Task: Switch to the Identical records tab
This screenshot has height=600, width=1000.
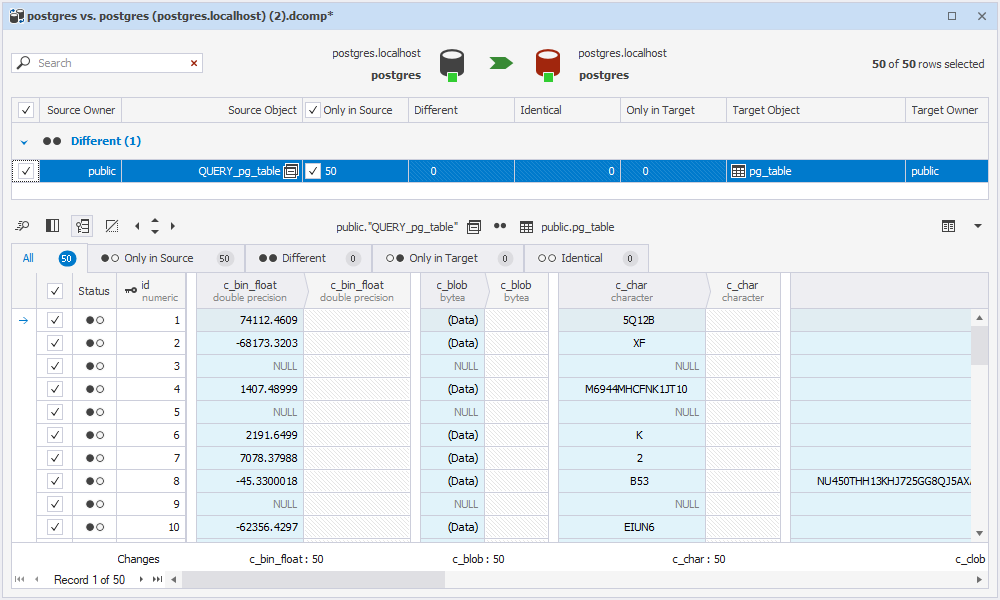Action: tap(586, 258)
